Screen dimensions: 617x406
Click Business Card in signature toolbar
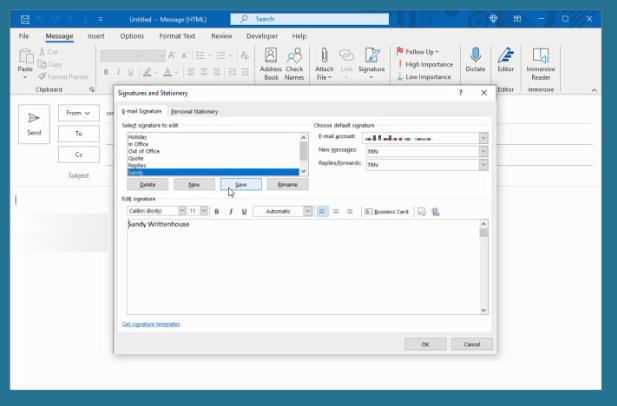[x=386, y=212]
